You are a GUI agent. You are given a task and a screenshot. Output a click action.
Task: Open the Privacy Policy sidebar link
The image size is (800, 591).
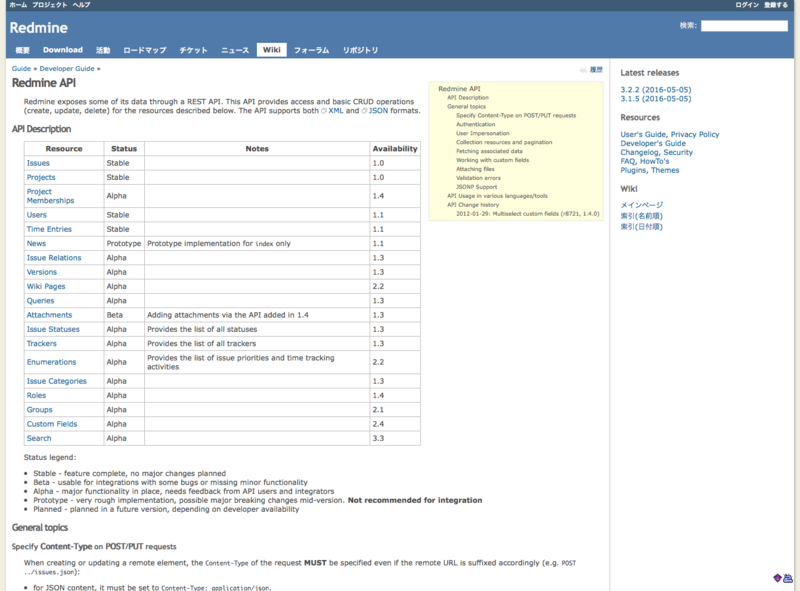tap(694, 134)
